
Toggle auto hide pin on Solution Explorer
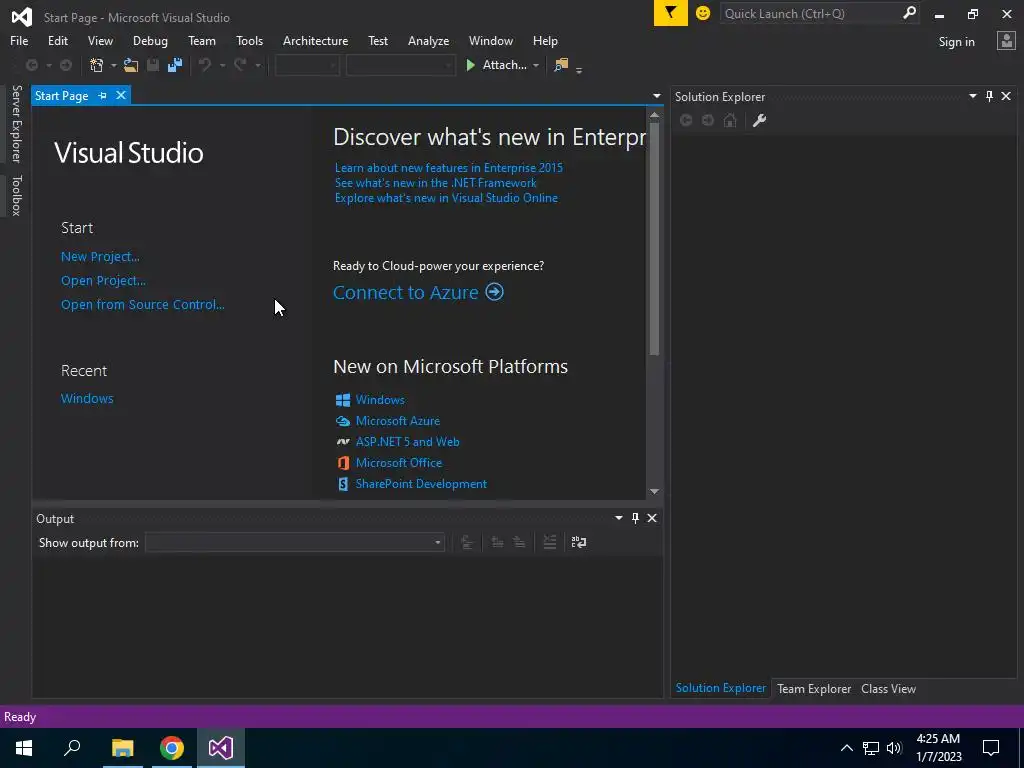click(989, 96)
